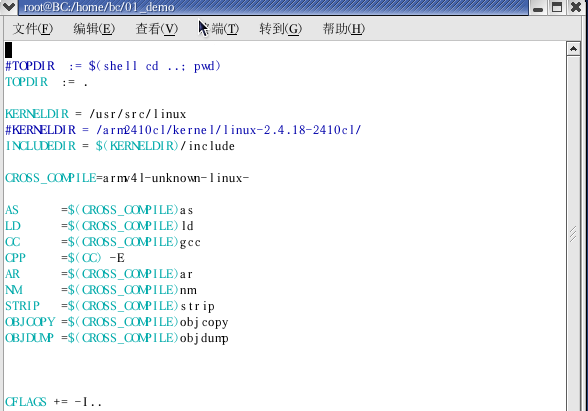This screenshot has height=411, width=588.
Task: Click the scrollbar up arrow
Action: click(x=573, y=49)
